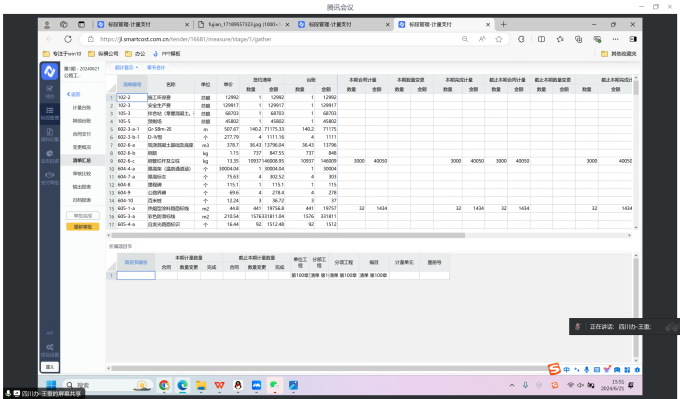Add page to favorites with star icon
Image resolution: width=680 pixels, height=399 pixels.
click(x=499, y=39)
